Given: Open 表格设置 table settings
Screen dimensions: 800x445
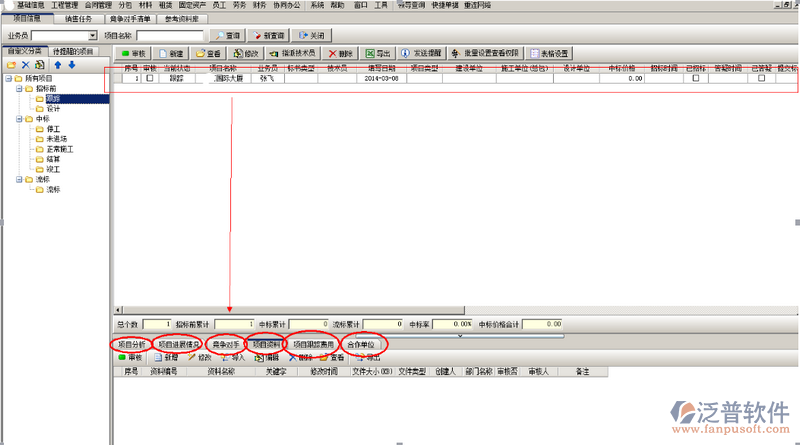Looking at the screenshot, I should pos(549,53).
